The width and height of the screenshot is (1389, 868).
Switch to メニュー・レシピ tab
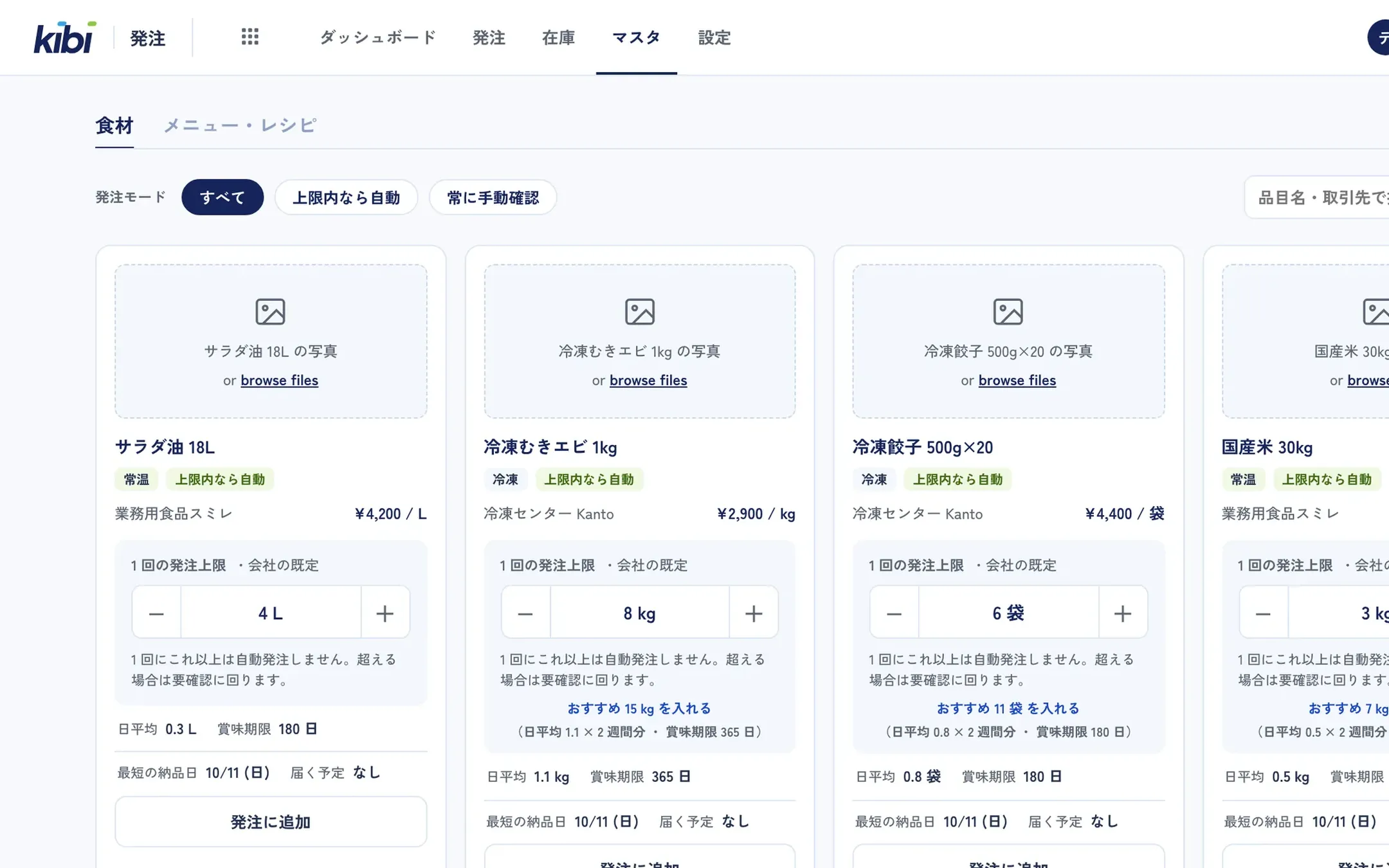(x=239, y=125)
